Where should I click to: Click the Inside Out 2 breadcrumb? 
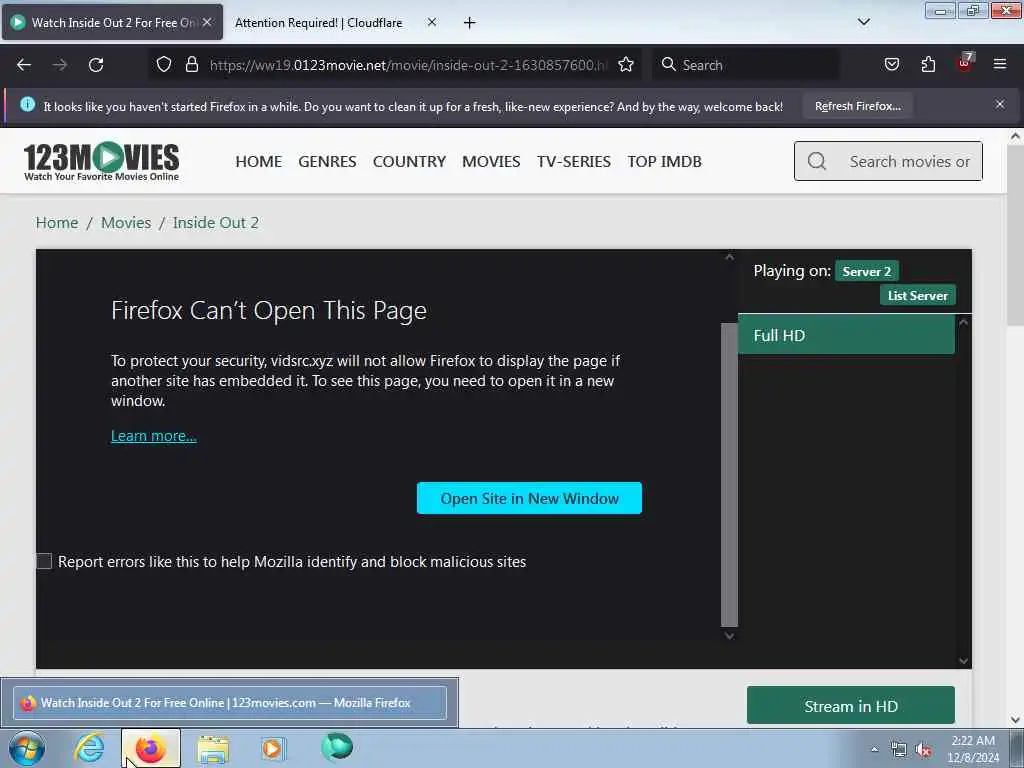(216, 223)
